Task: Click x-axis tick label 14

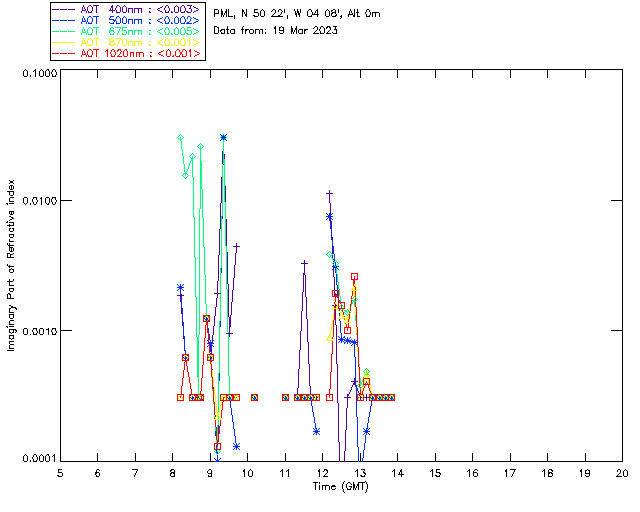Action: point(398,473)
